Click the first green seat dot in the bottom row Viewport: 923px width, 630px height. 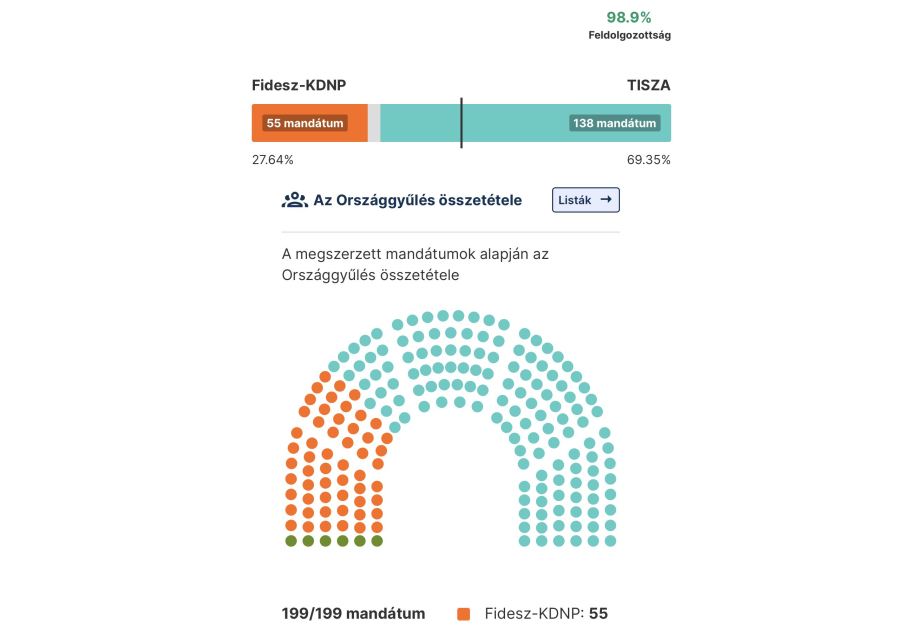tap(291, 541)
